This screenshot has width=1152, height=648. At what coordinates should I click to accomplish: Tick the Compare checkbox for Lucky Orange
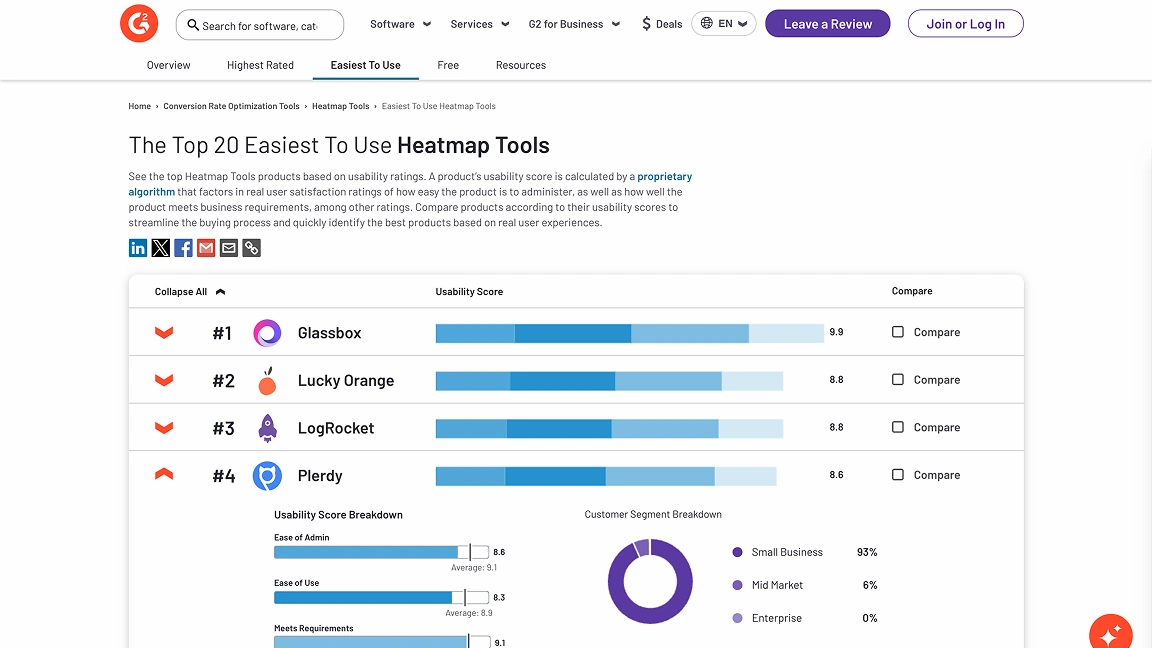point(898,380)
